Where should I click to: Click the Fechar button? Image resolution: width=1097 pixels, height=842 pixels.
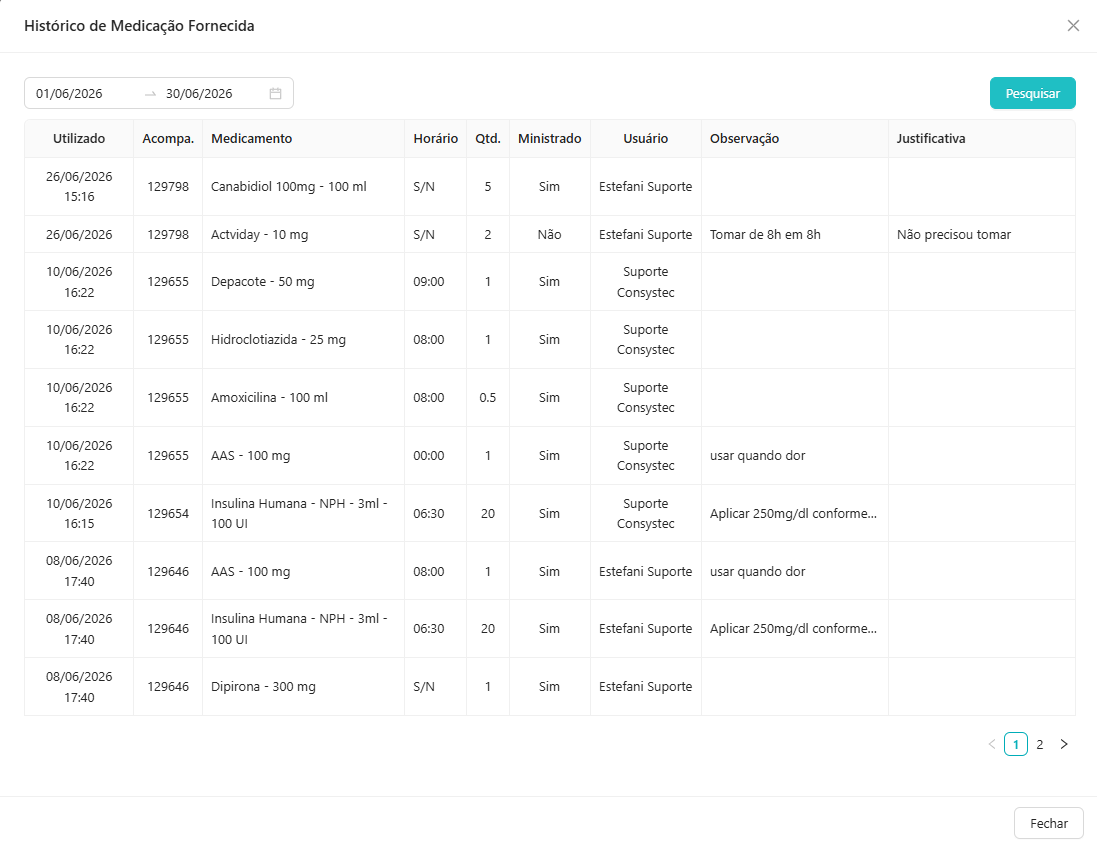coord(1048,823)
